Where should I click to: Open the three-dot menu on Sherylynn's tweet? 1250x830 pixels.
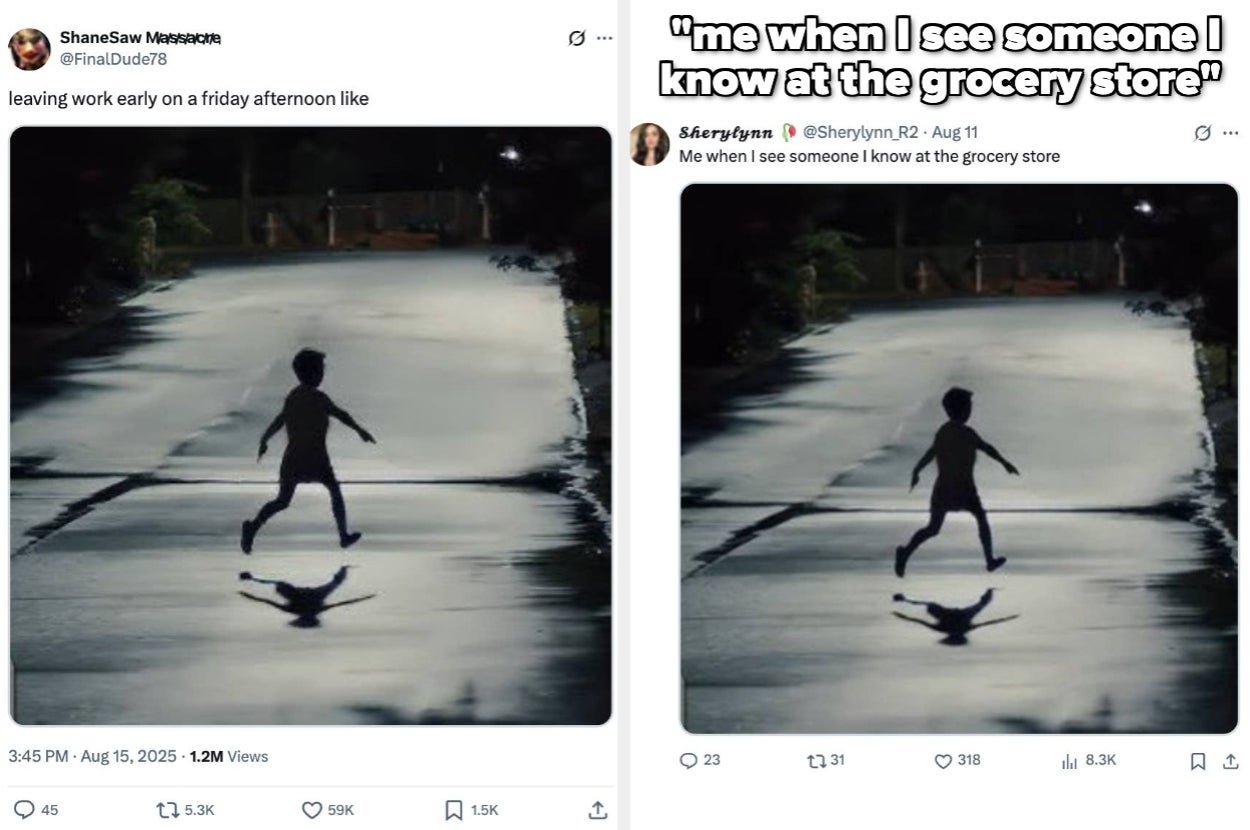point(1230,133)
